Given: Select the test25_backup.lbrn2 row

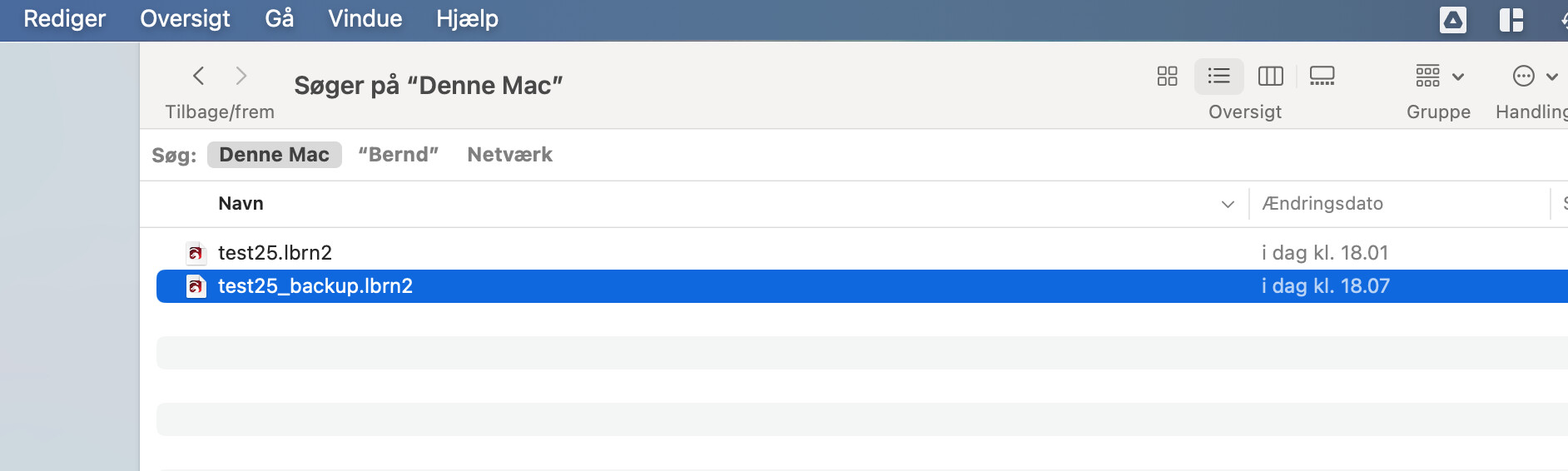Looking at the screenshot, I should coord(862,286).
